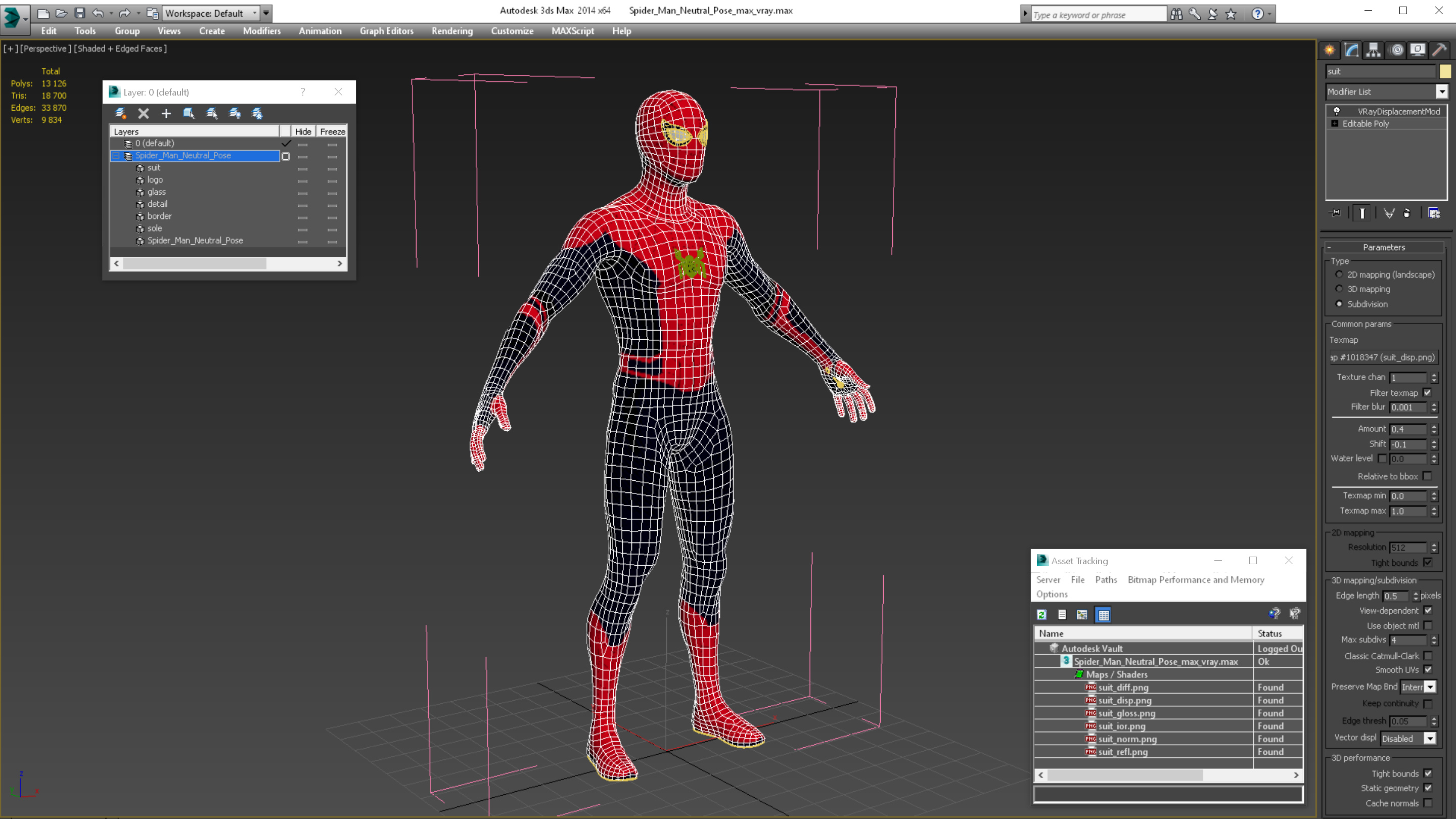Screen dimensions: 1456x819
Task: Click the Freeze column header in Layer dialog
Action: pyautogui.click(x=332, y=131)
